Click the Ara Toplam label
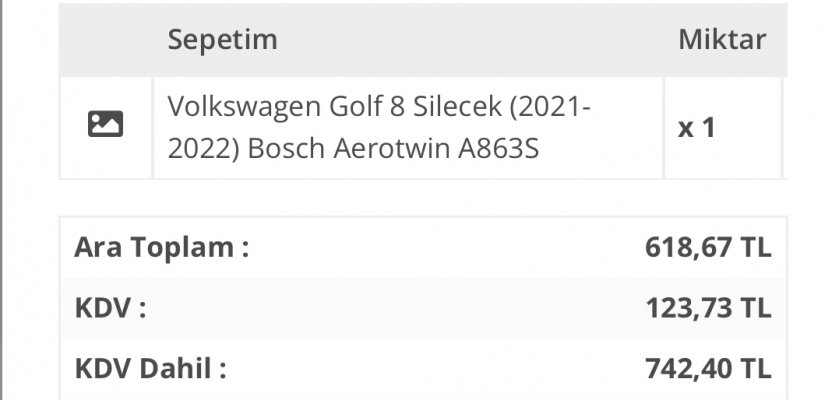The height and width of the screenshot is (400, 839). click(x=162, y=248)
